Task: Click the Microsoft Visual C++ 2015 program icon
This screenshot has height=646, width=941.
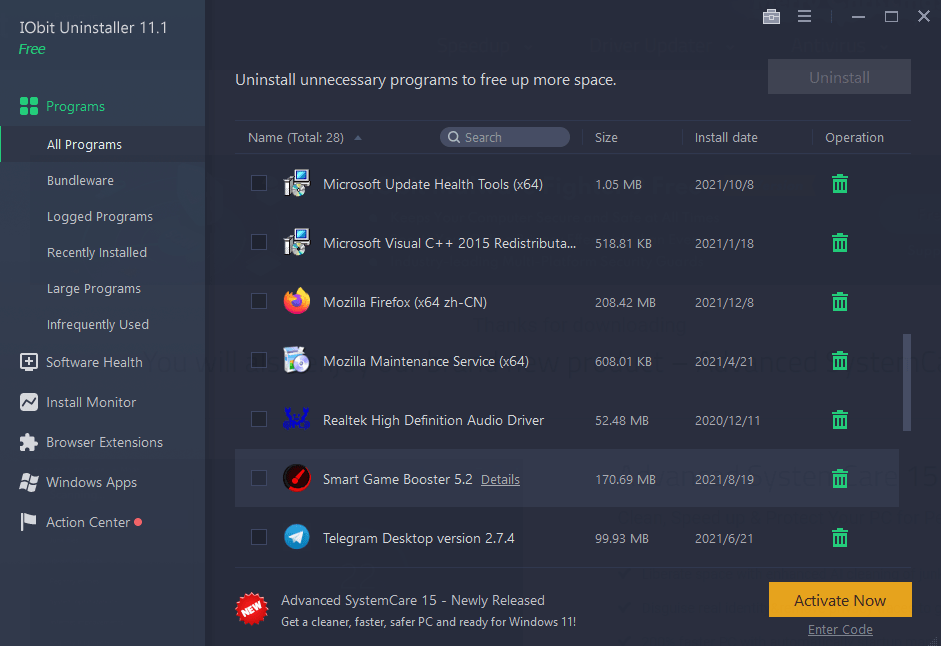Action: (x=296, y=242)
